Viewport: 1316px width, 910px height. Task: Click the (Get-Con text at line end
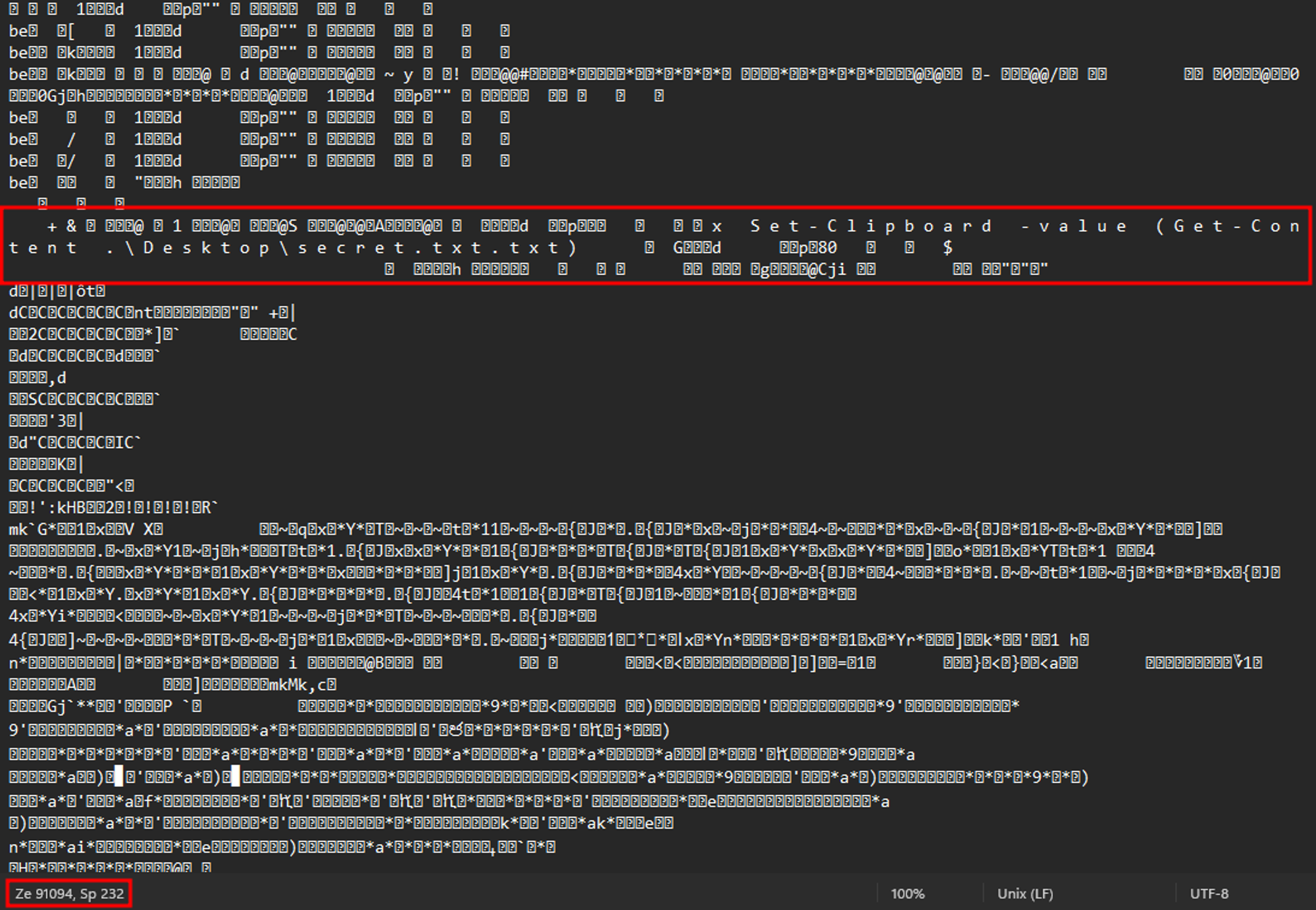[1228, 226]
